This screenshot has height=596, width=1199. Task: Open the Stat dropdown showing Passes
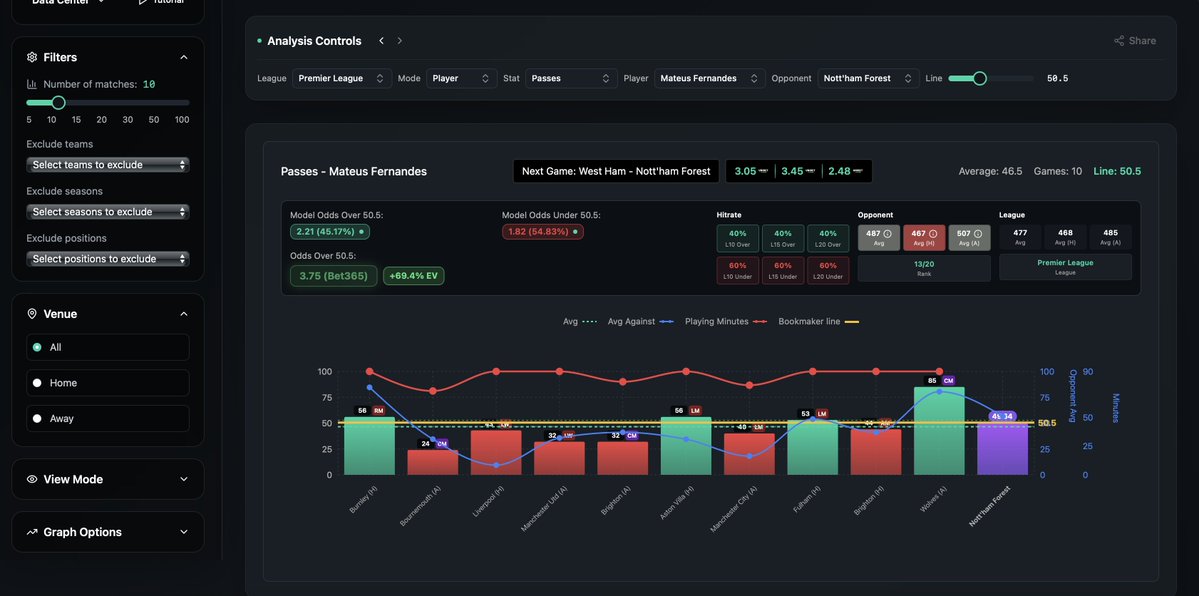(571, 78)
